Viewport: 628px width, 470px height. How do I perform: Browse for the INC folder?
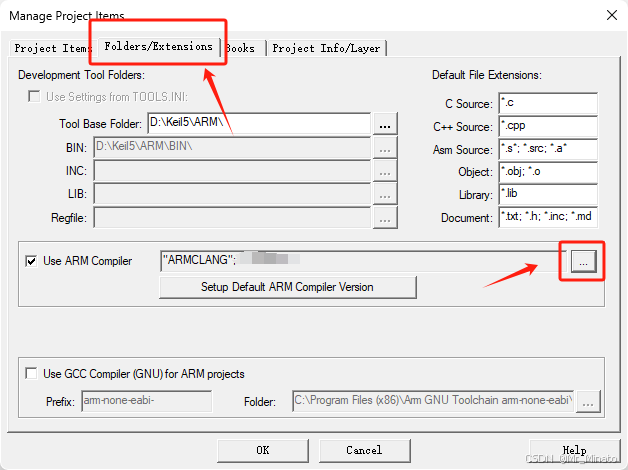pos(385,171)
